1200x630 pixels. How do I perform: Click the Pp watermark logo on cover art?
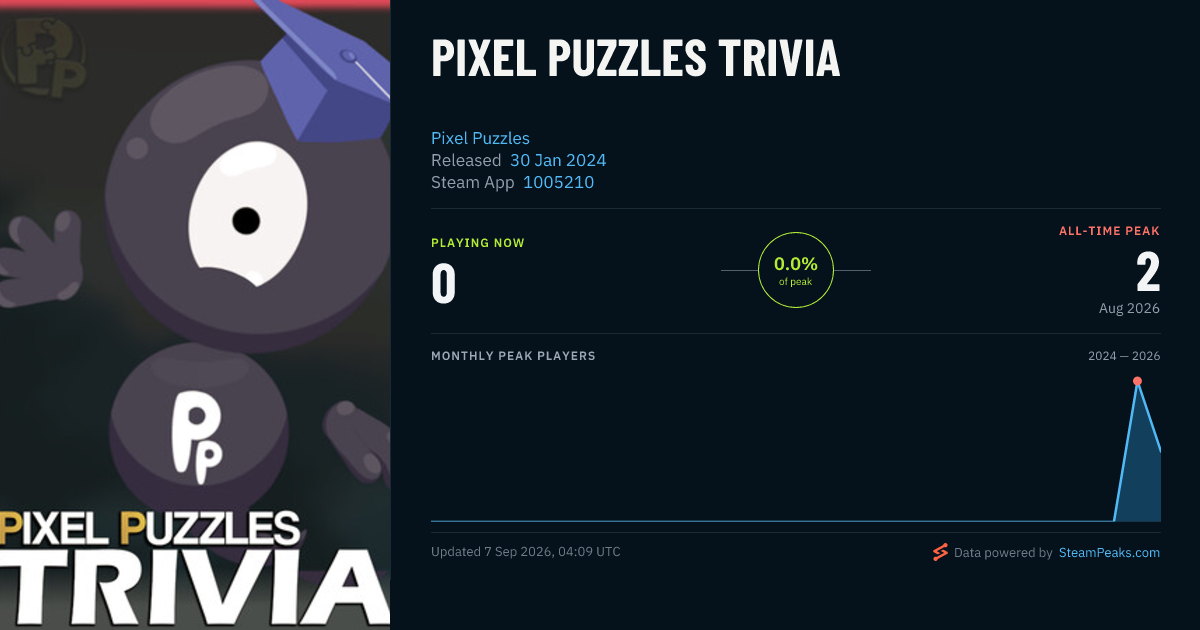(x=44, y=56)
